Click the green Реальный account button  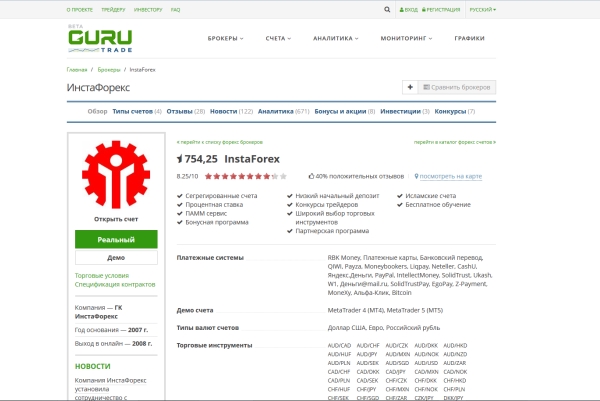(x=116, y=240)
